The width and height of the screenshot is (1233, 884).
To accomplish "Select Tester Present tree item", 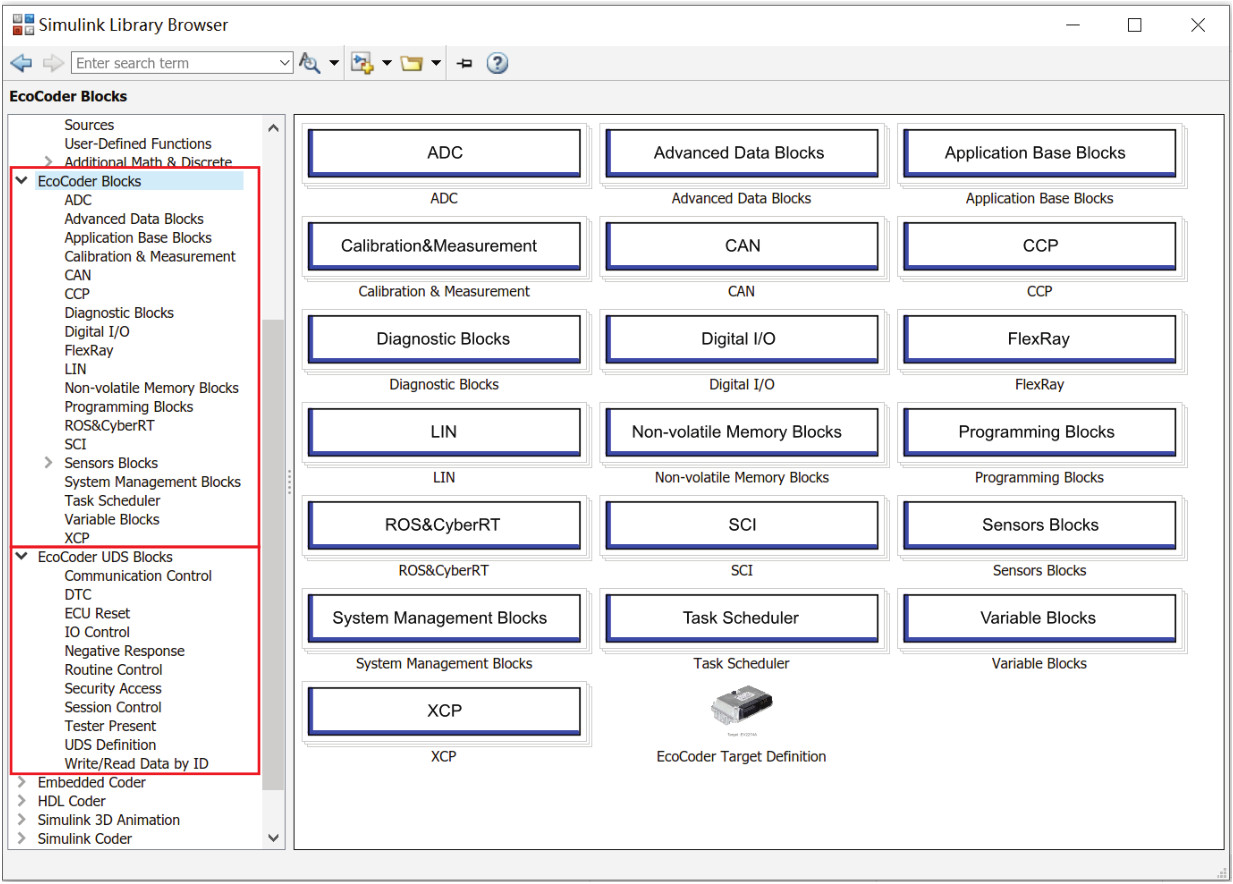I will (110, 726).
